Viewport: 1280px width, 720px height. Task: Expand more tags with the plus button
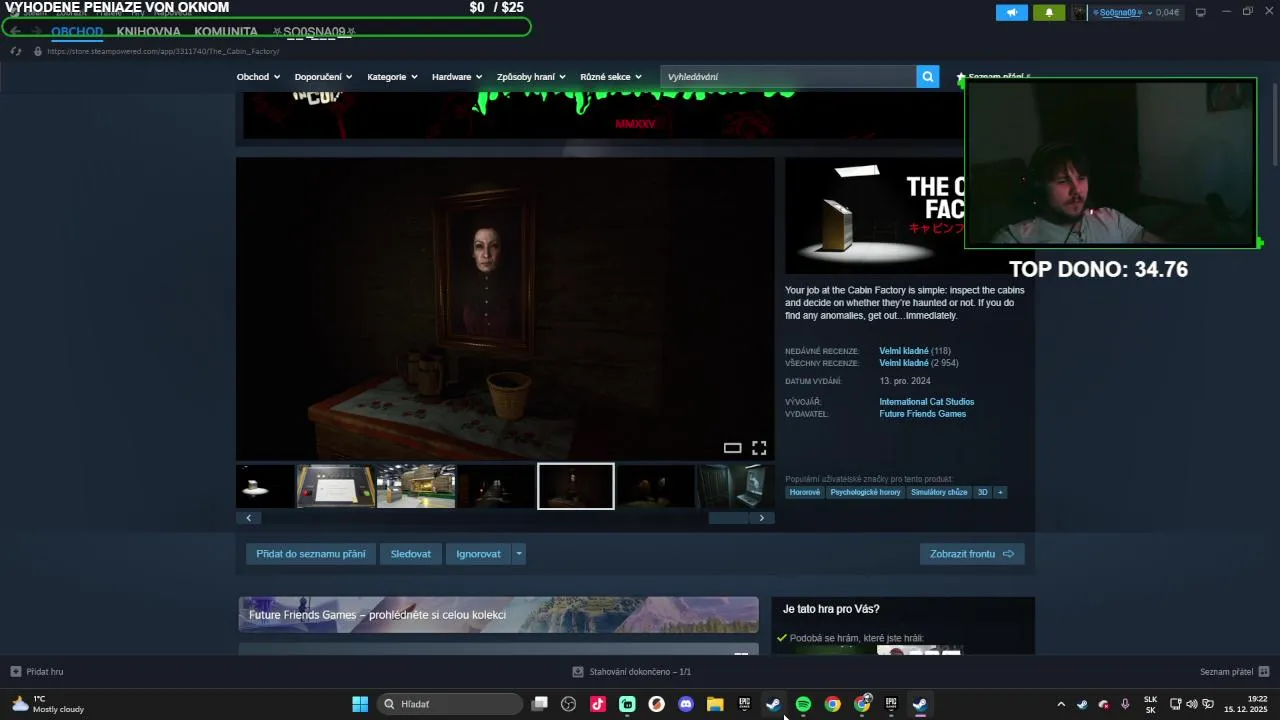click(1000, 492)
